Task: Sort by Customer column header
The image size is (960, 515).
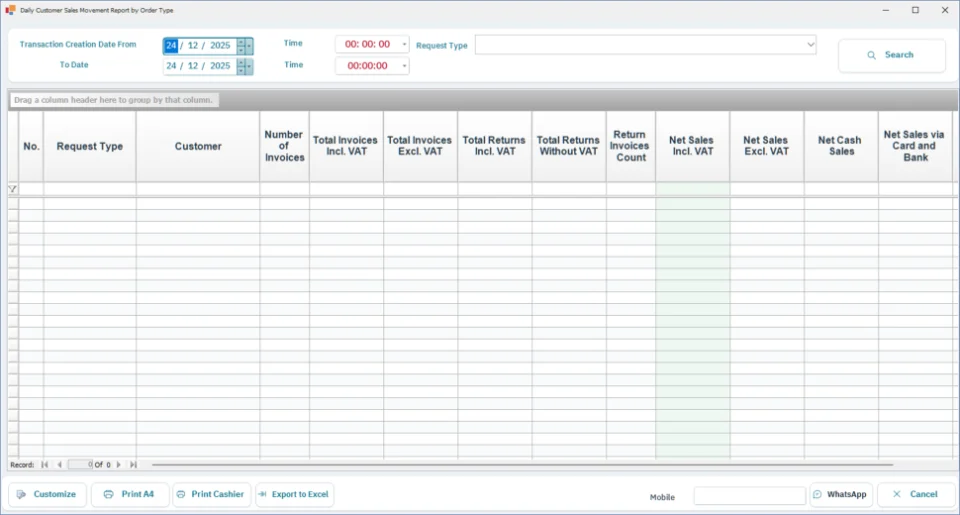Action: tap(198, 146)
